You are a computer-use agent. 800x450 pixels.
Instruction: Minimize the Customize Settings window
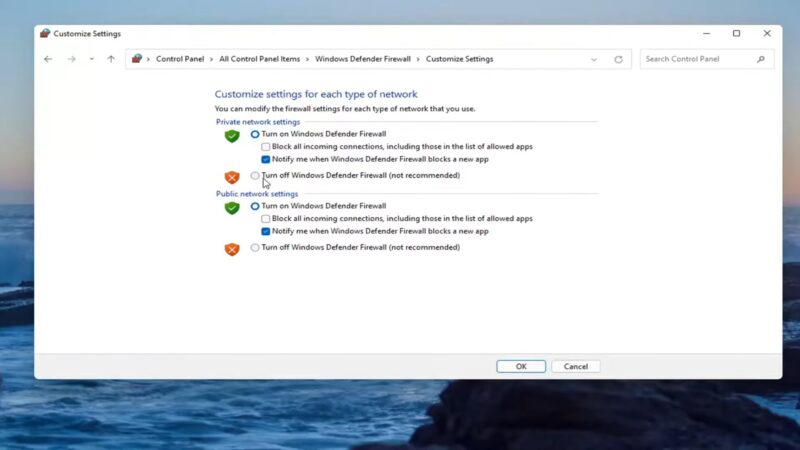point(707,34)
